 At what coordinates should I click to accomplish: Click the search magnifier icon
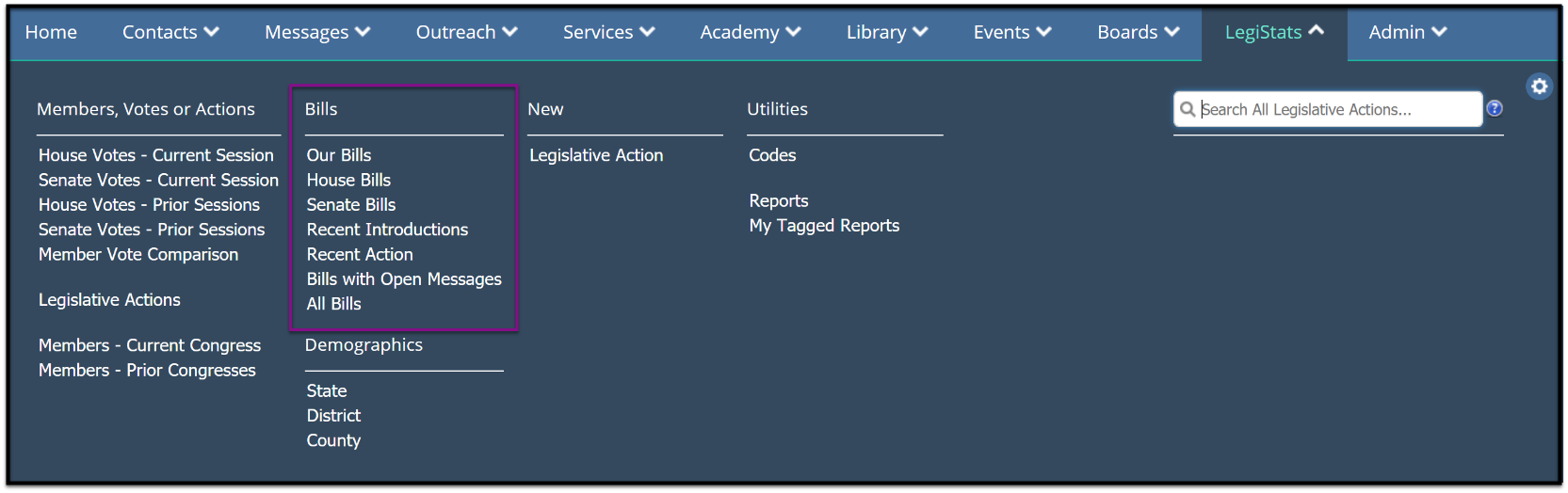1188,109
